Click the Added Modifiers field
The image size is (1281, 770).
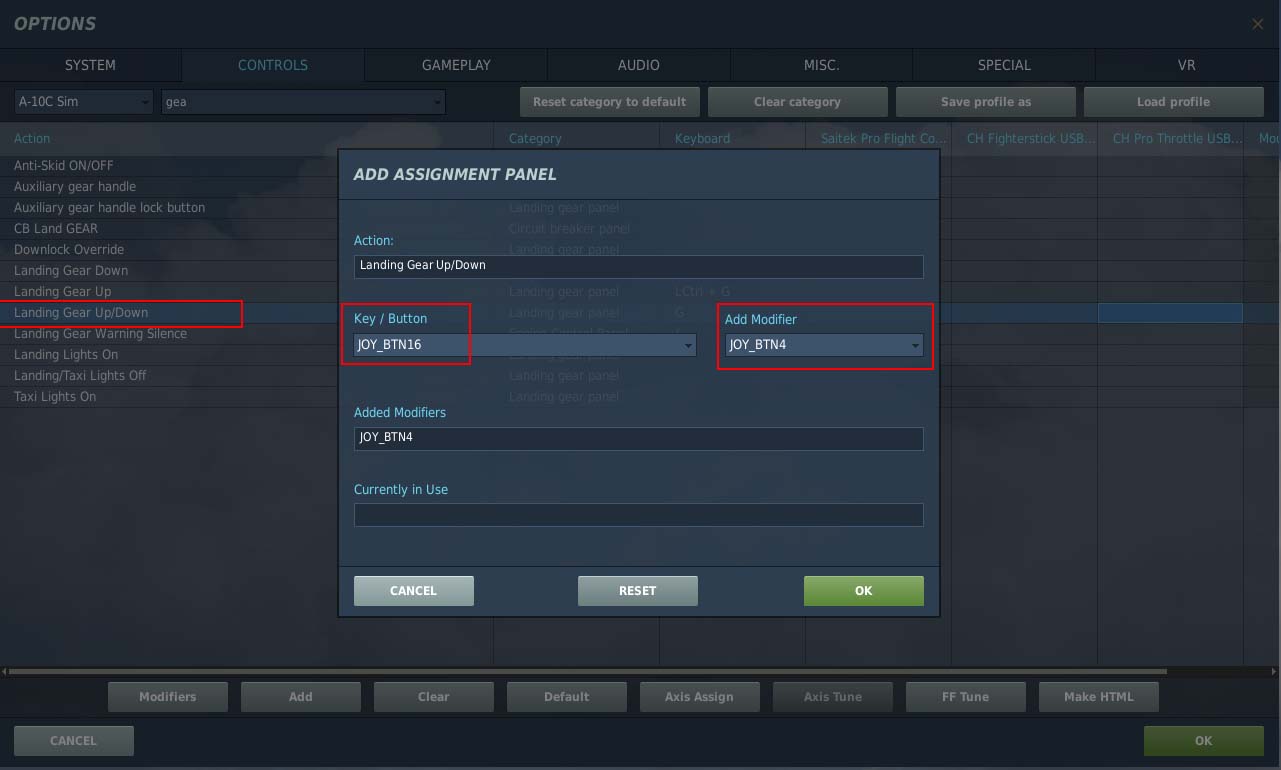[638, 438]
